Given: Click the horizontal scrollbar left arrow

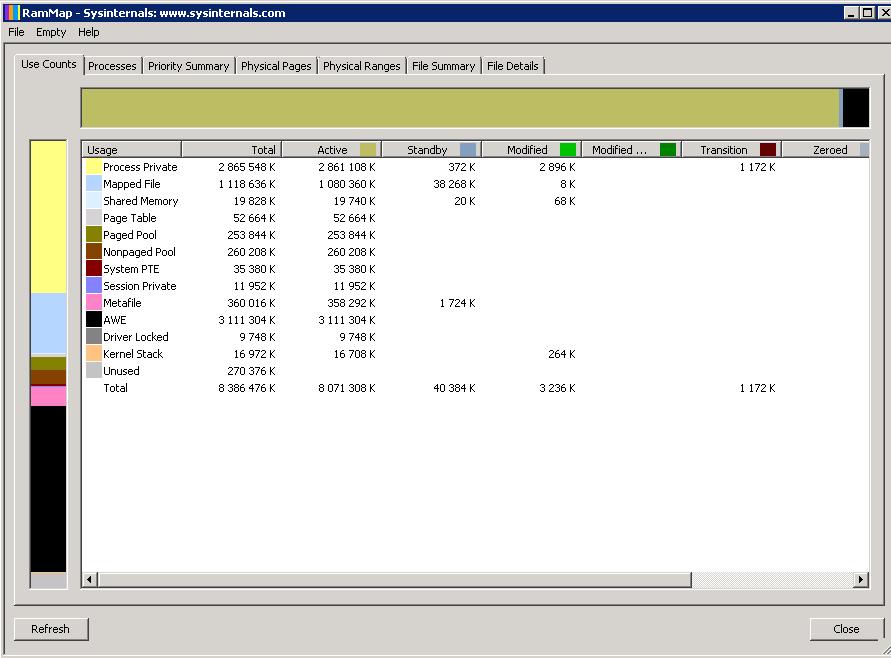Looking at the screenshot, I should click(89, 580).
